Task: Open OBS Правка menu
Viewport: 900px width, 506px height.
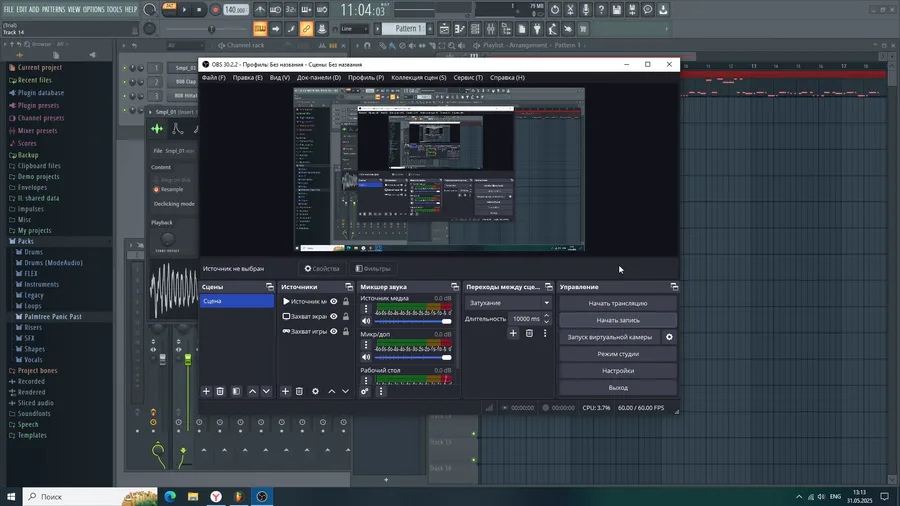Action: tap(247, 77)
